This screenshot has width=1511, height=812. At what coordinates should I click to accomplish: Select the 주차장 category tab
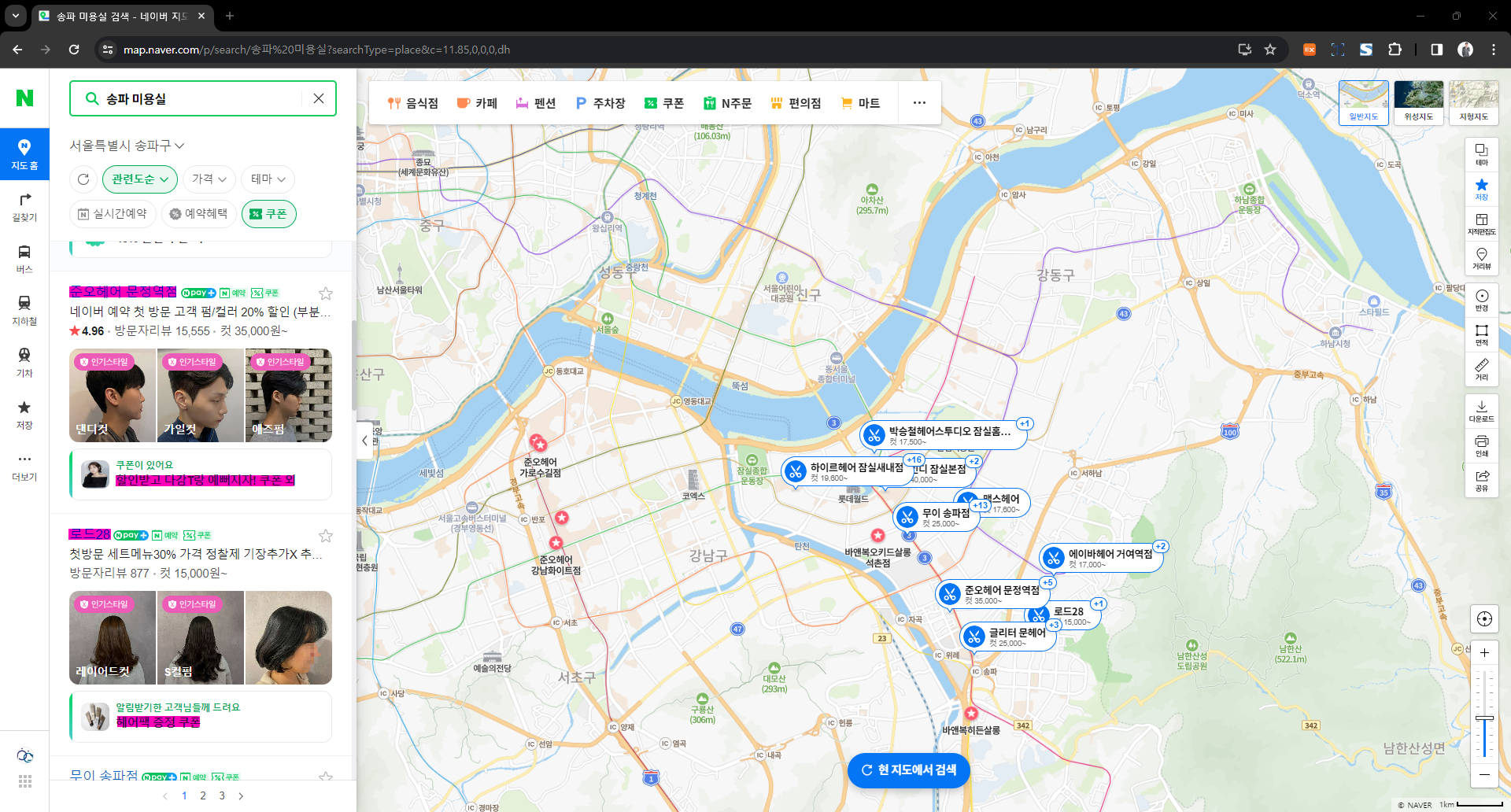coord(600,103)
